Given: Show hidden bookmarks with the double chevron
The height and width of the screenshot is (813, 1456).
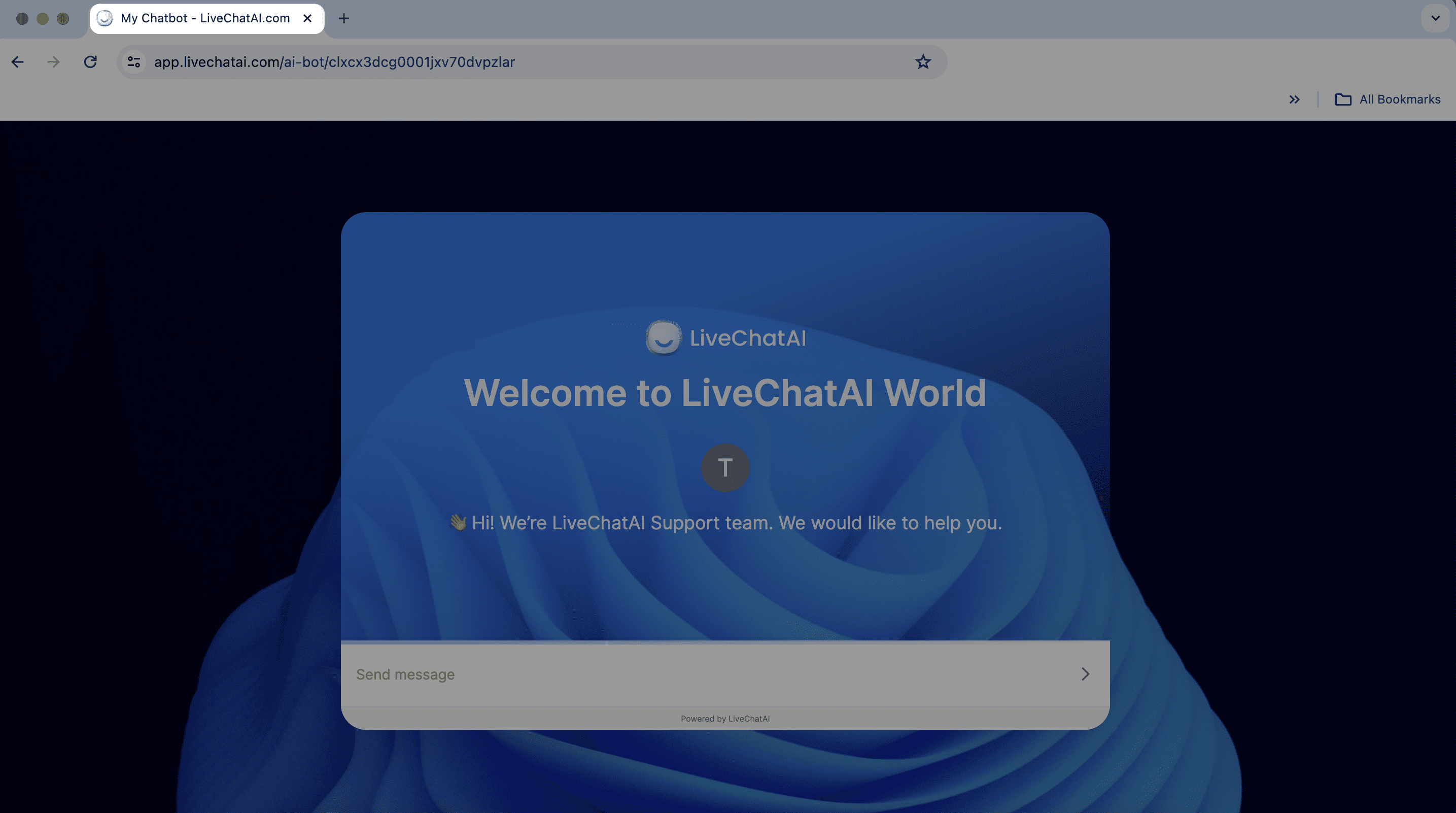Looking at the screenshot, I should pyautogui.click(x=1294, y=99).
